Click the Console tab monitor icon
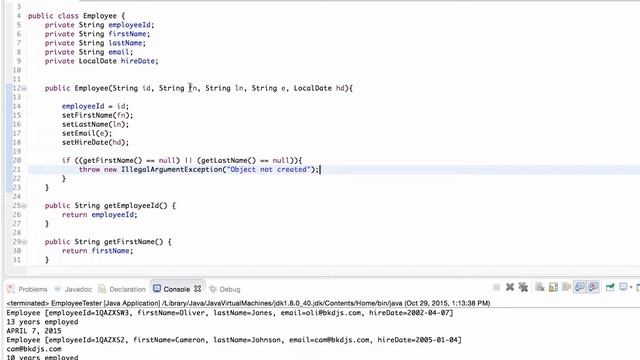The height and width of the screenshot is (360, 640). click(157, 289)
